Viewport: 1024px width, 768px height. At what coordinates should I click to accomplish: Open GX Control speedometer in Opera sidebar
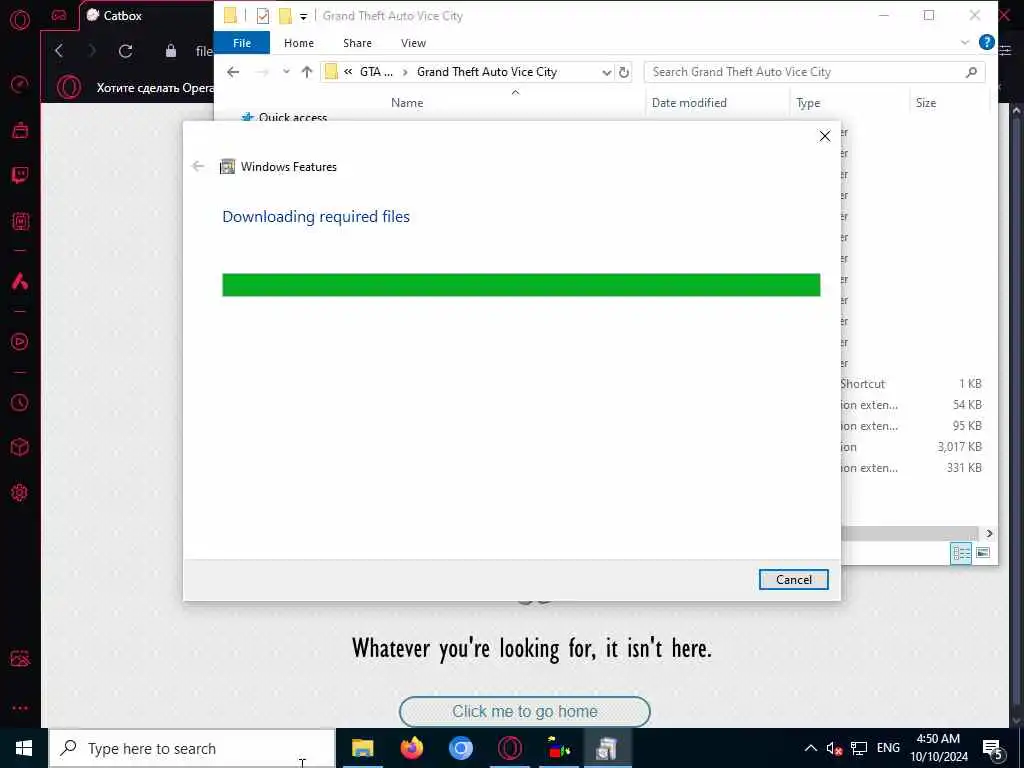point(20,84)
